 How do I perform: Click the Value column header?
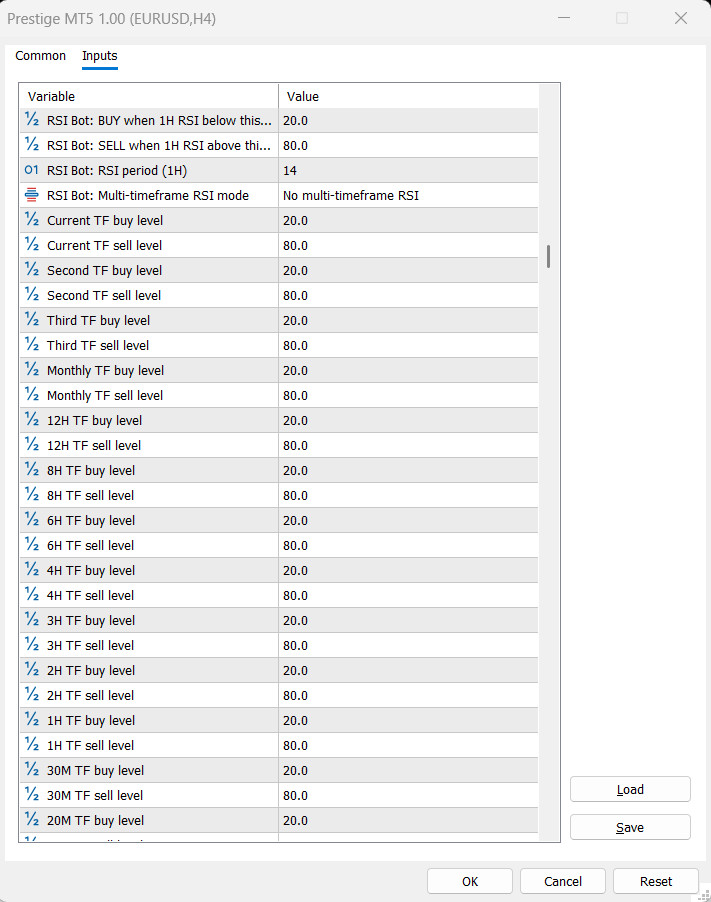408,96
